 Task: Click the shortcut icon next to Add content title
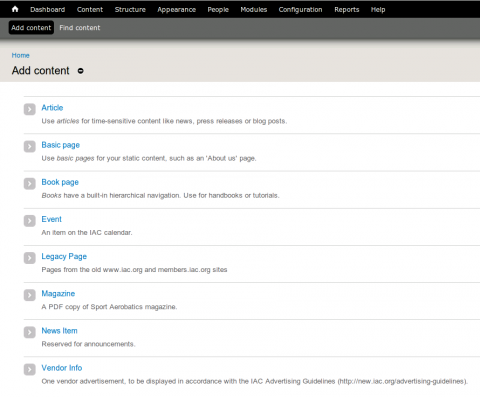click(x=81, y=71)
